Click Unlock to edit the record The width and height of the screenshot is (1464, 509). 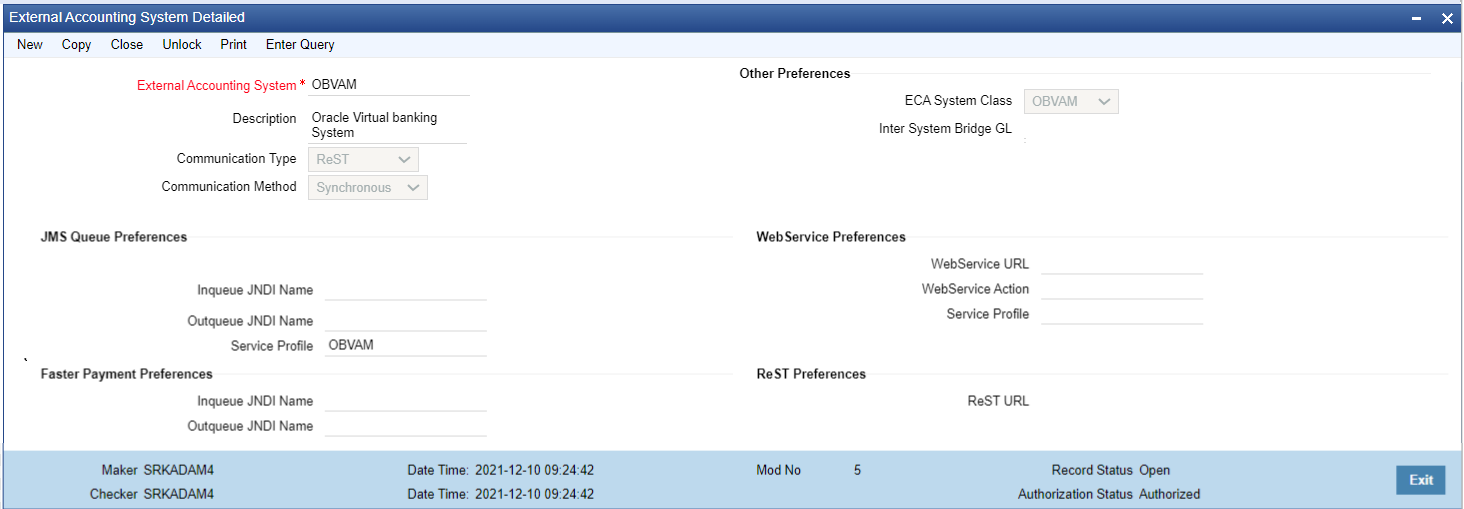(182, 44)
